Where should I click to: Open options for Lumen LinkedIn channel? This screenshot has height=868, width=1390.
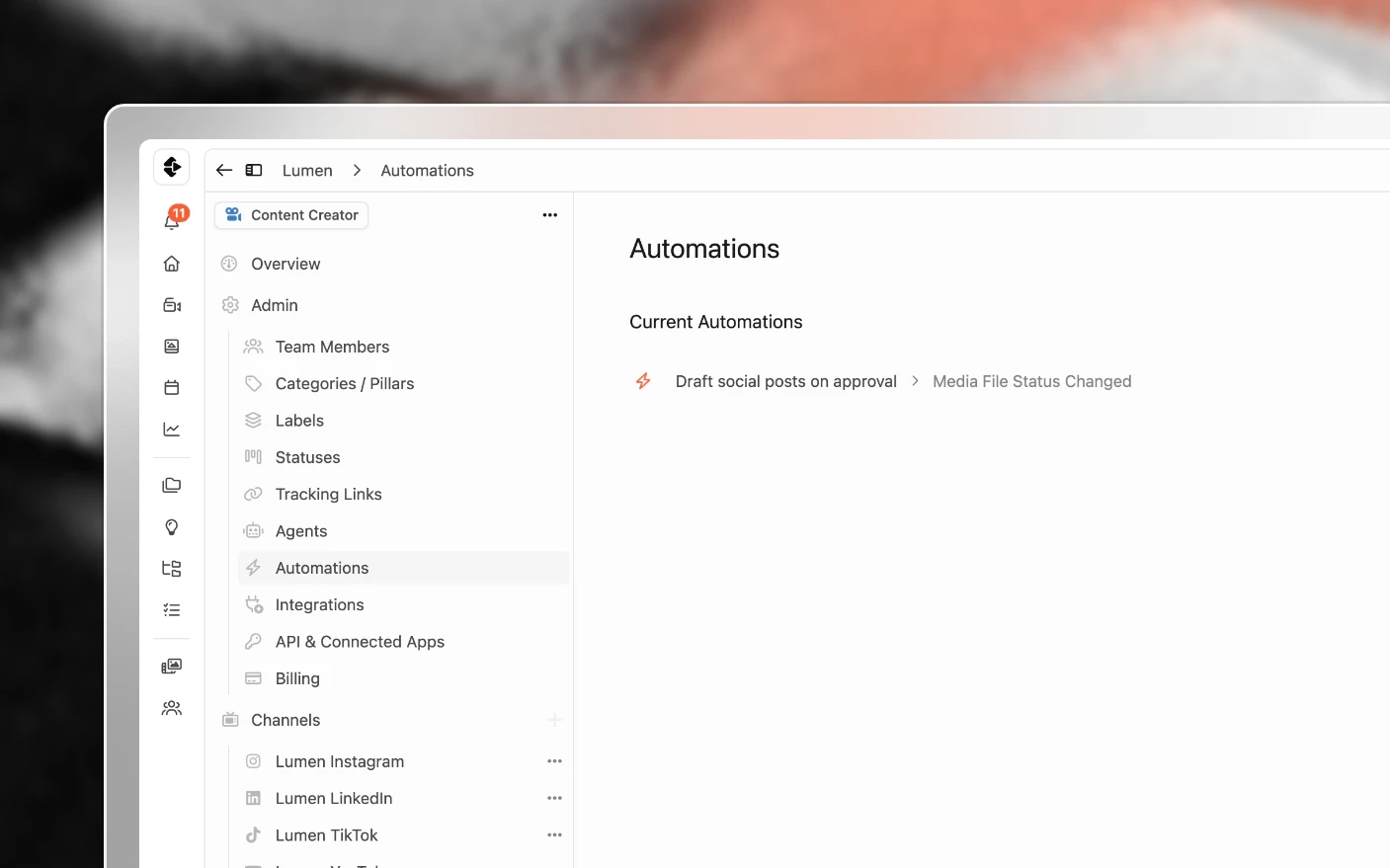click(555, 798)
